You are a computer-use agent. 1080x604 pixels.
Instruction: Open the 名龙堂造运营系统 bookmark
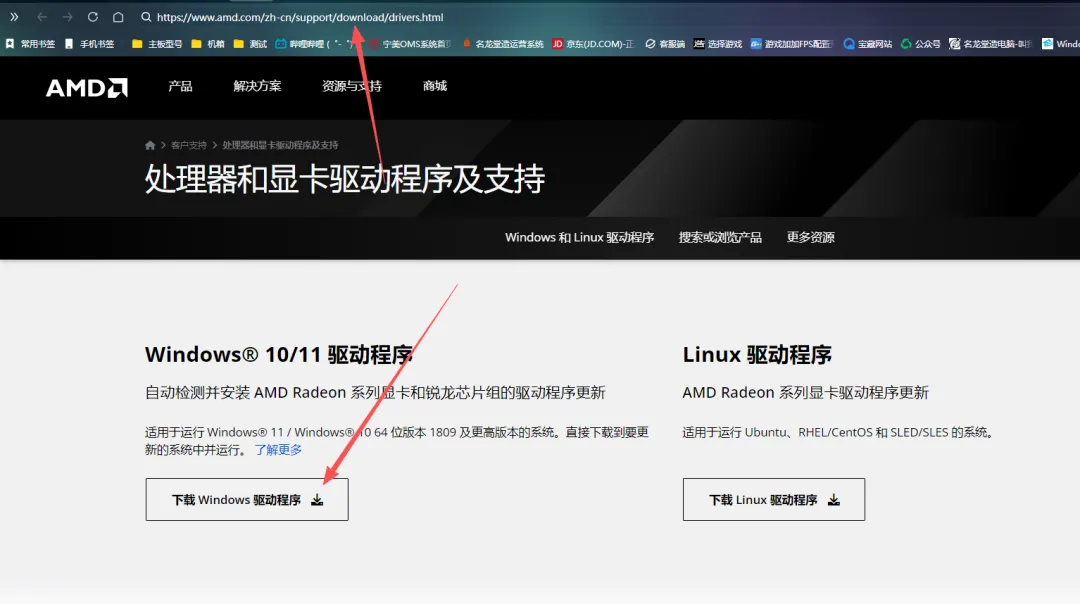coord(503,44)
